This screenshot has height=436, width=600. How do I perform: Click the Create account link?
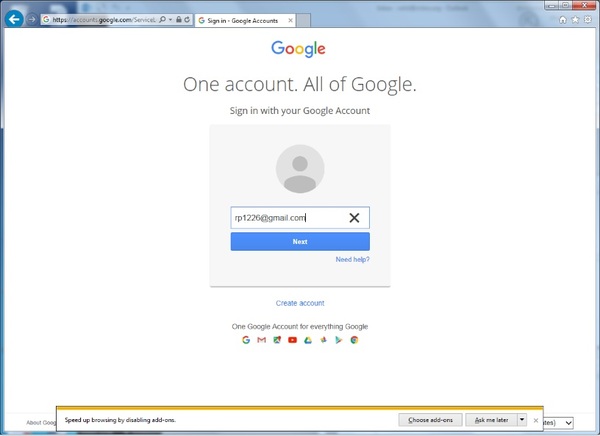[x=300, y=303]
